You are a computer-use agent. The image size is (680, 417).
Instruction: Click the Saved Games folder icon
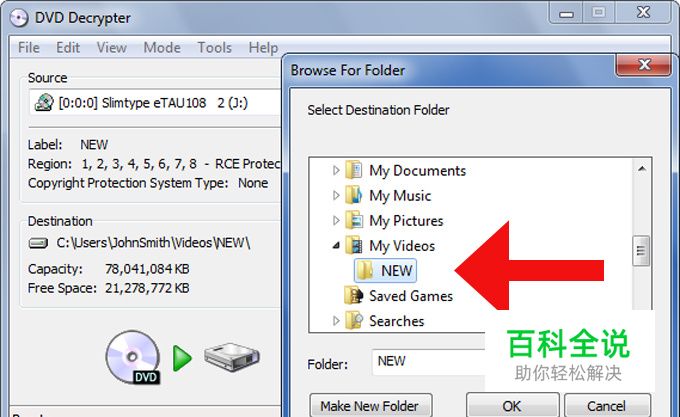[354, 296]
